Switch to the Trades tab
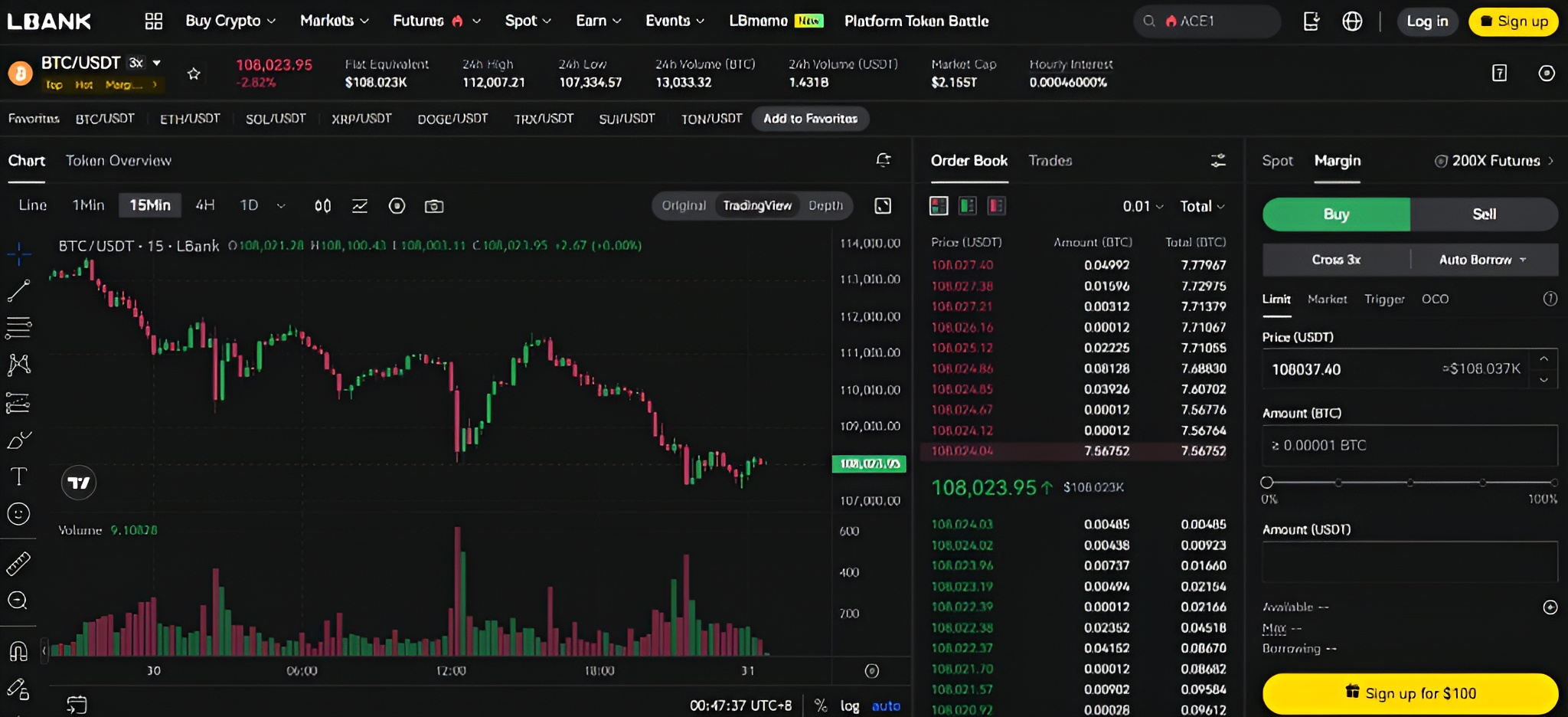The height and width of the screenshot is (717, 1568). tap(1050, 161)
